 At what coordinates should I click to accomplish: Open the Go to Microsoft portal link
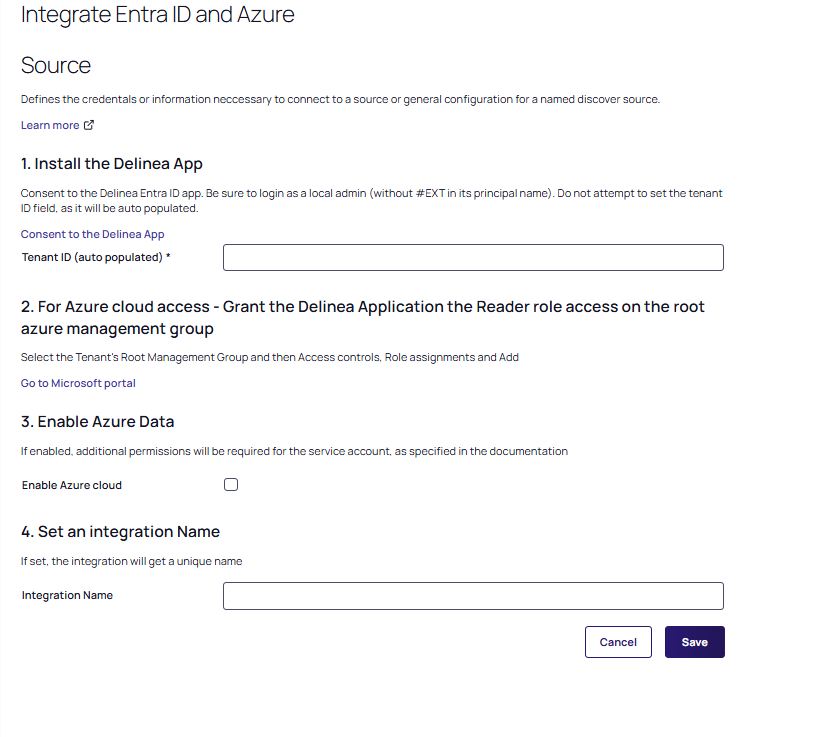[x=78, y=383]
